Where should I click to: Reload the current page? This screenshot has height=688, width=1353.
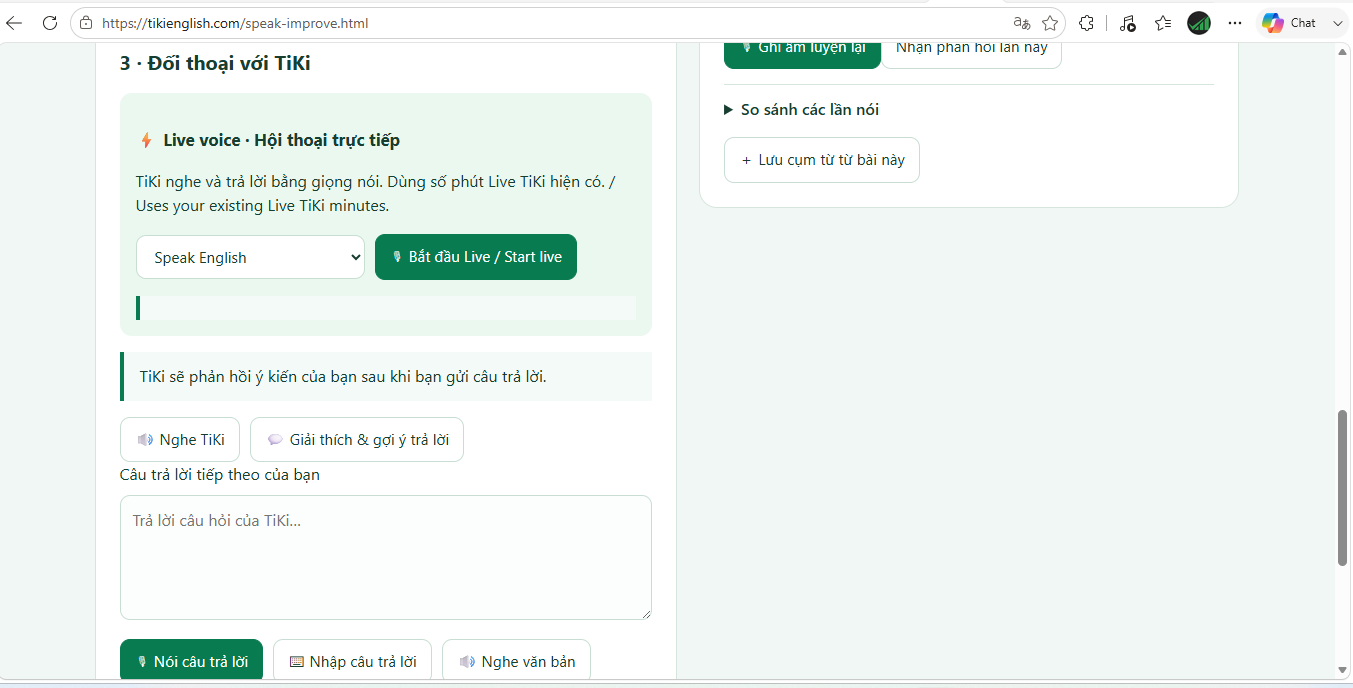[x=50, y=23]
